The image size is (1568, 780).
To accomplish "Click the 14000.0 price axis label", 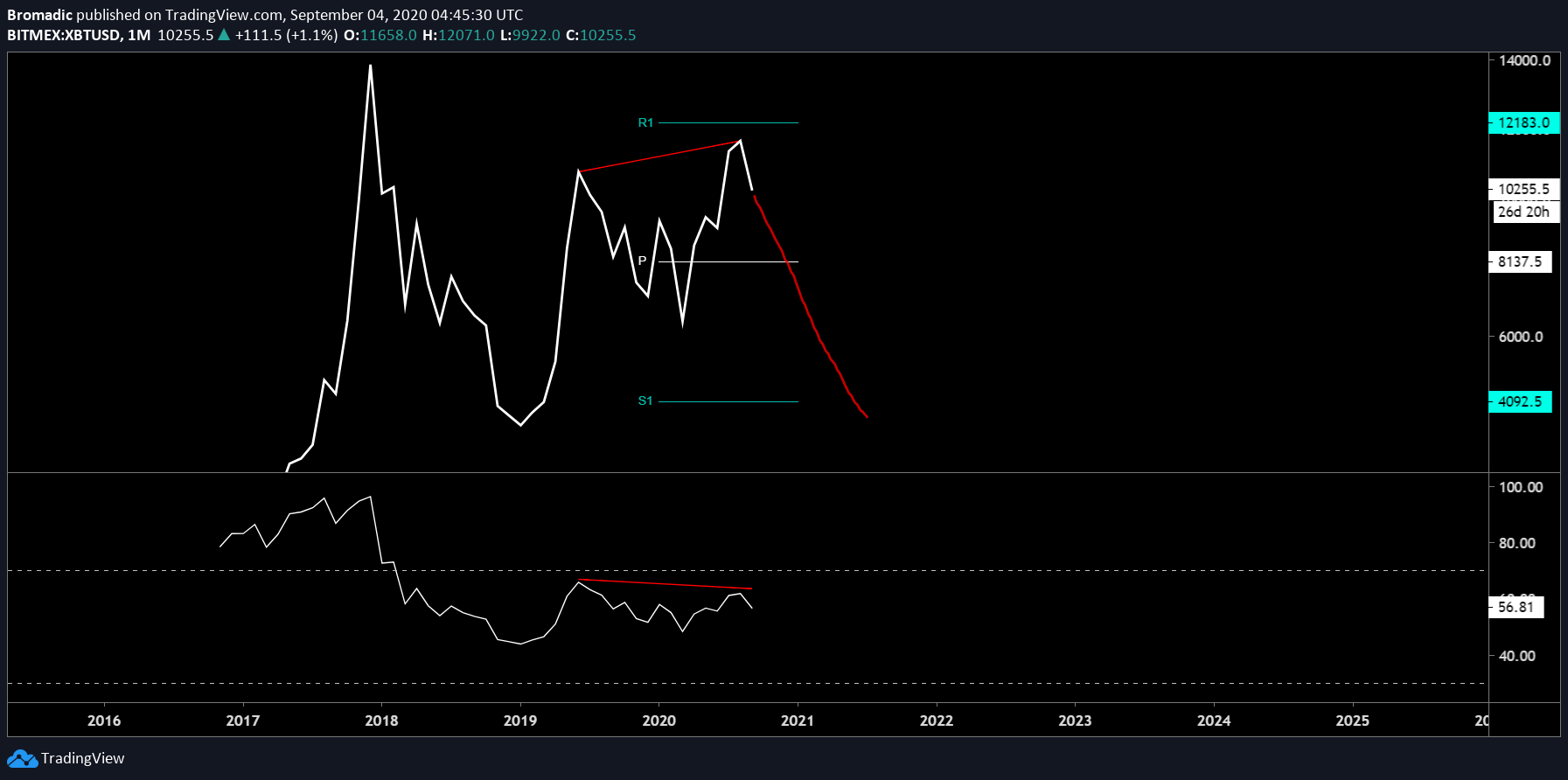I will 1524,60.
